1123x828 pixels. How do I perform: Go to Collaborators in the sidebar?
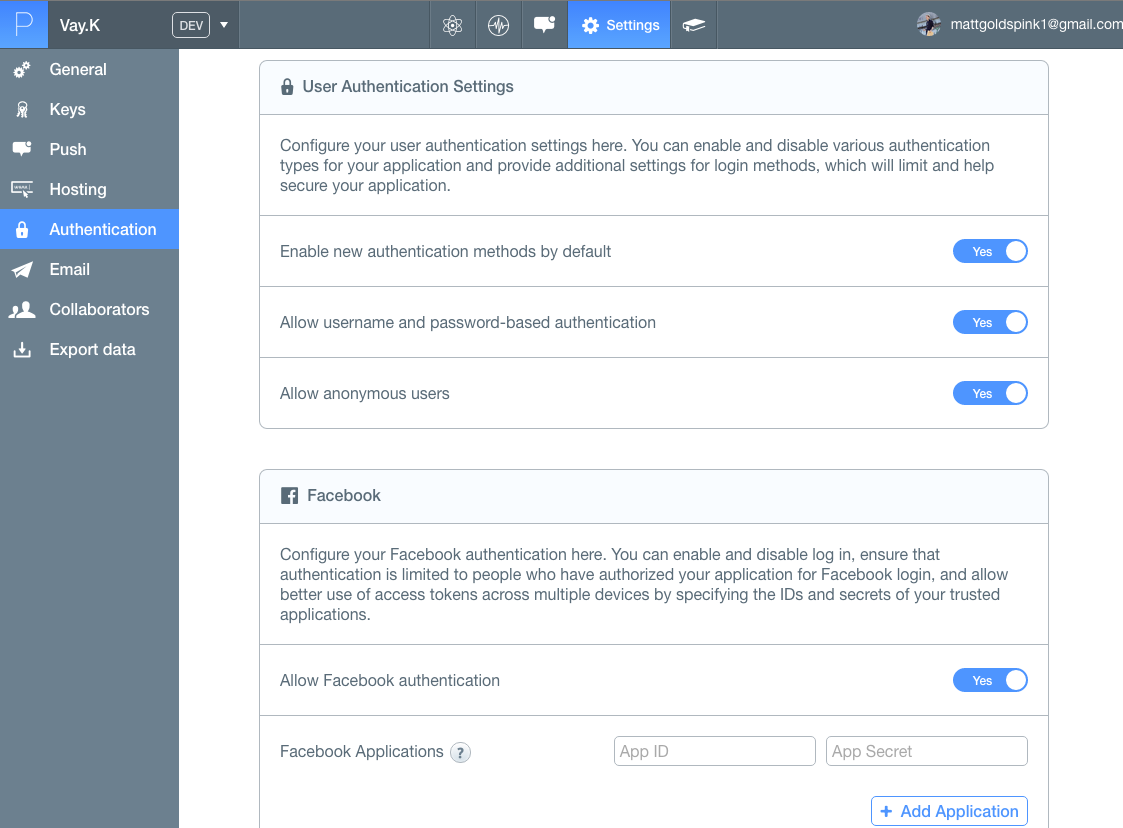99,310
